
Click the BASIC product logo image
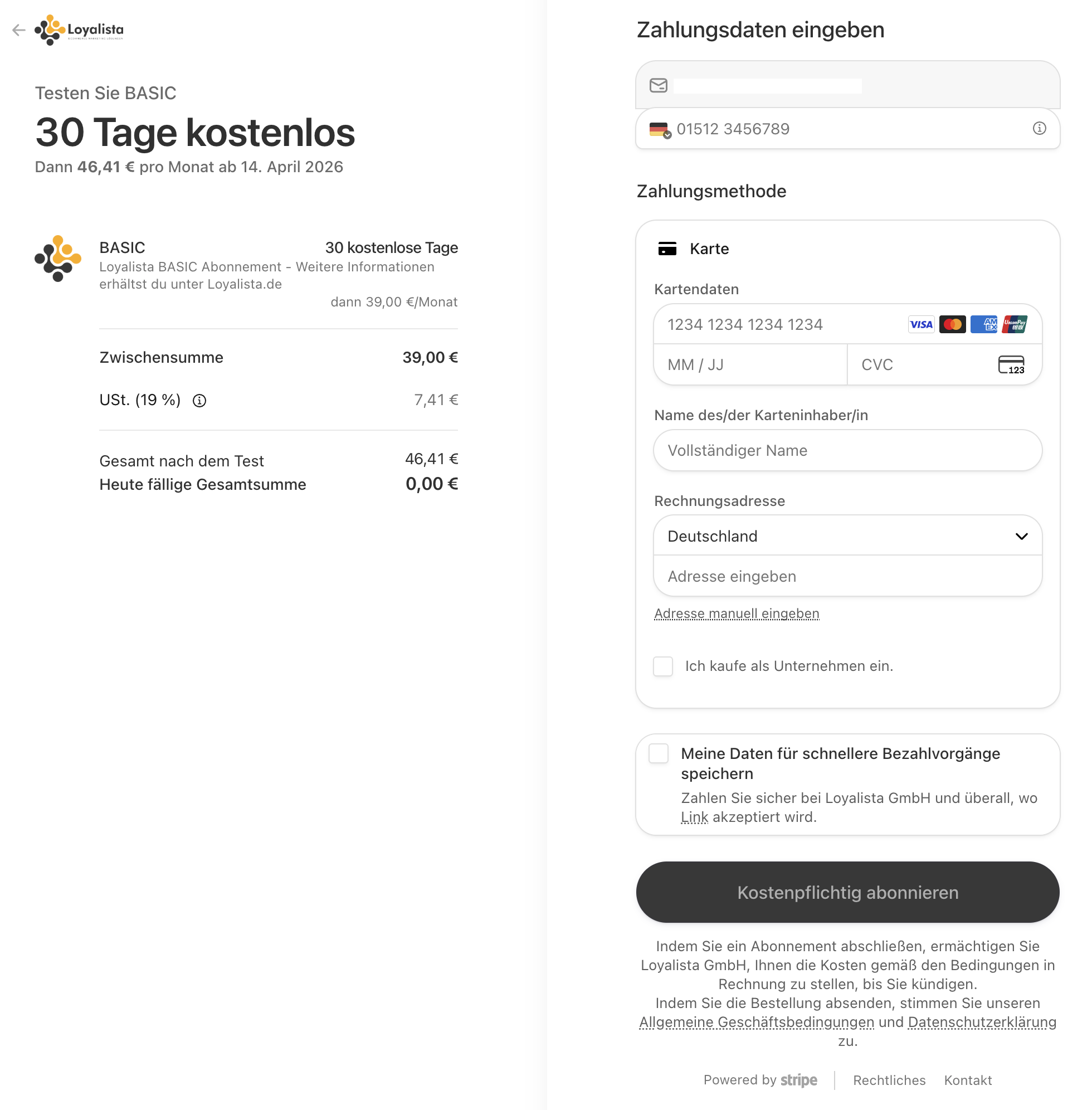(58, 258)
